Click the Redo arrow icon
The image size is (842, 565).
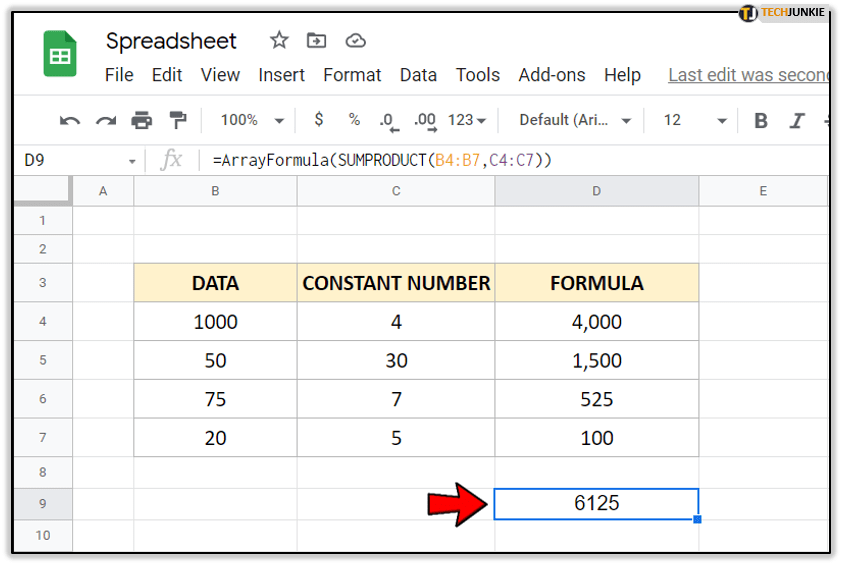click(106, 121)
